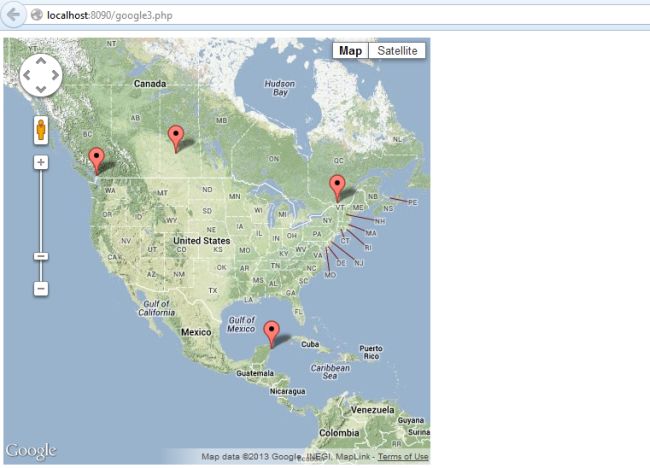Click the TX state label
Viewport: 650px width, 468px height.
(x=213, y=291)
